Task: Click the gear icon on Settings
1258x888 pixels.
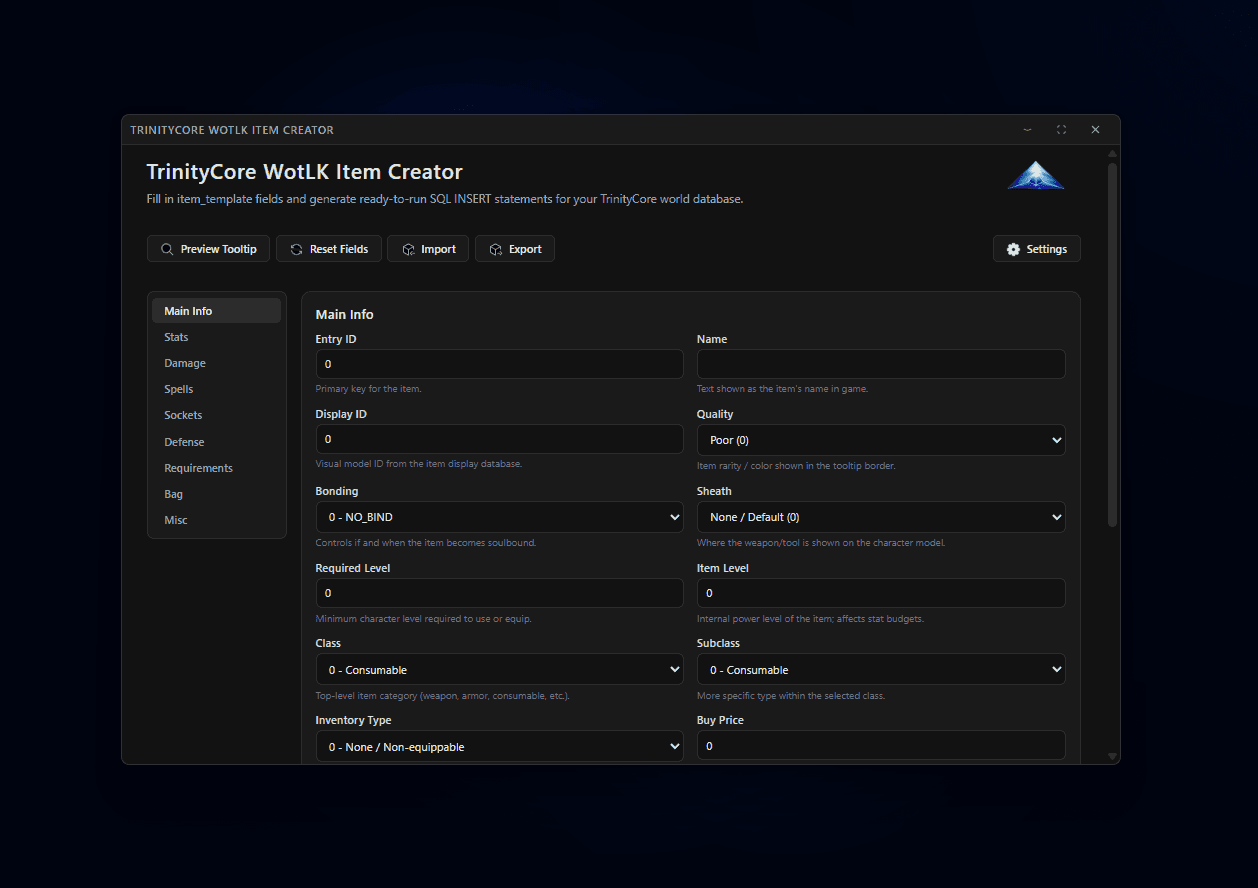Action: (x=1013, y=249)
